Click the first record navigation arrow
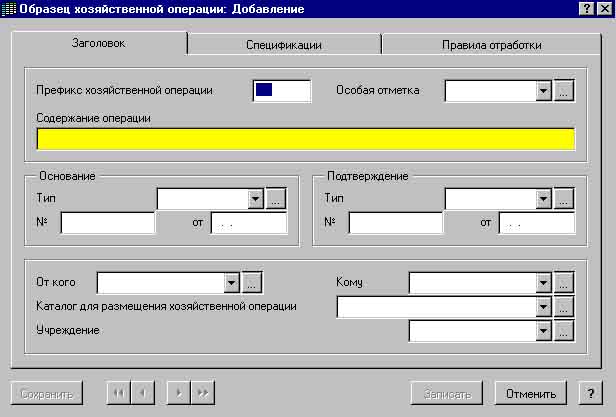 (118, 393)
